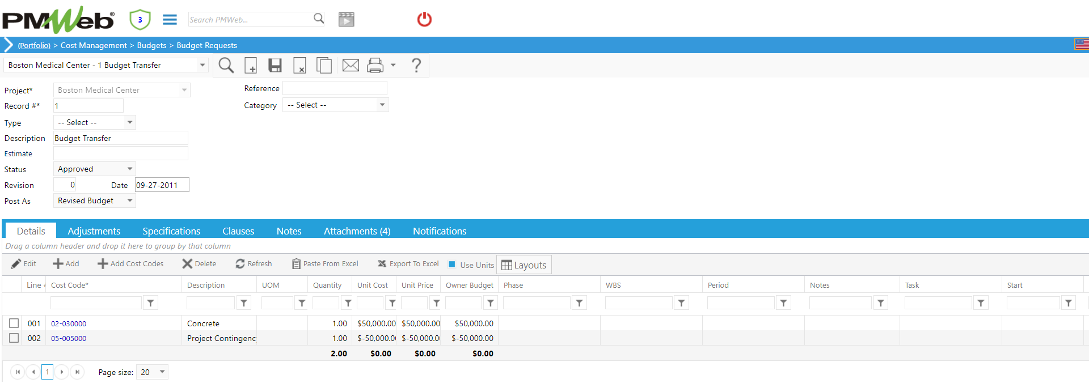Click the US flag language icon
Image resolution: width=1089 pixels, height=383 pixels.
pos(1081,44)
